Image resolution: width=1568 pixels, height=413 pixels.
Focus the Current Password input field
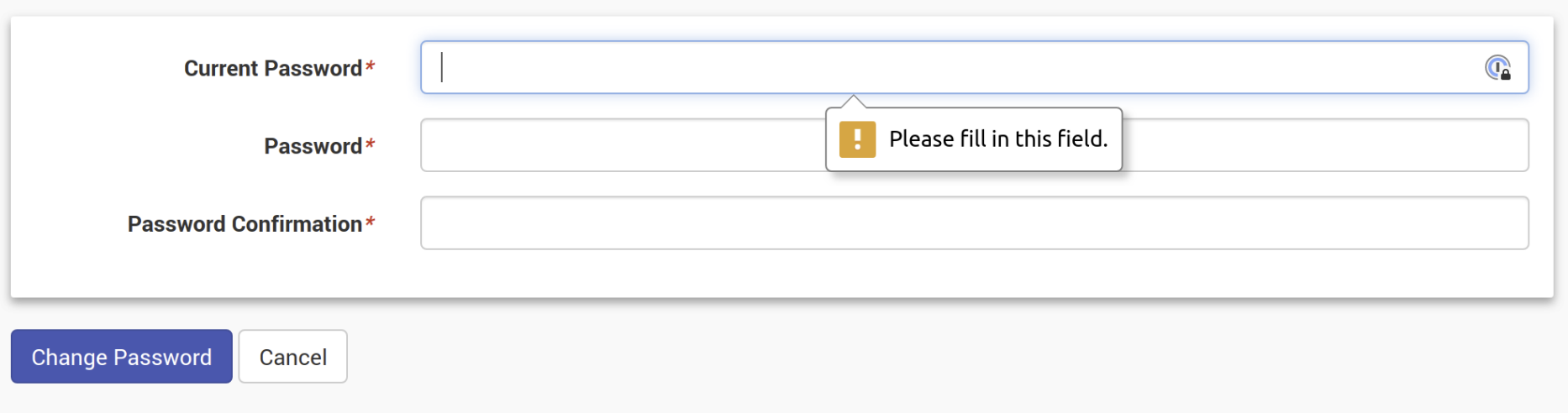[924, 67]
